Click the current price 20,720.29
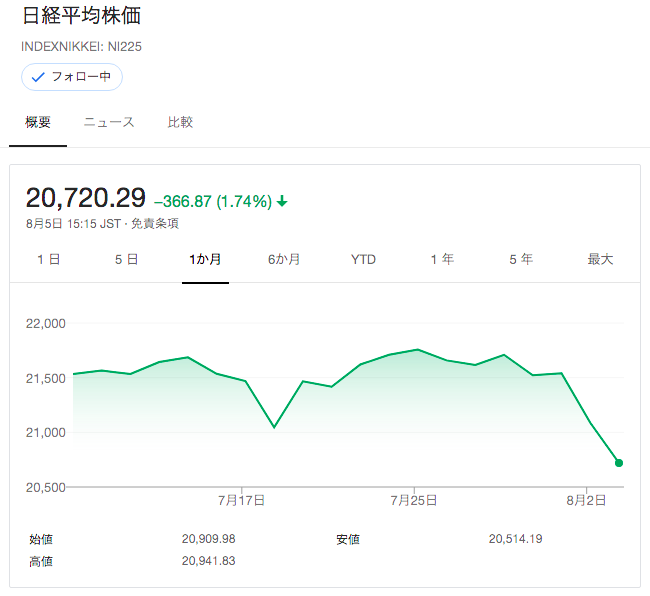 pyautogui.click(x=86, y=198)
